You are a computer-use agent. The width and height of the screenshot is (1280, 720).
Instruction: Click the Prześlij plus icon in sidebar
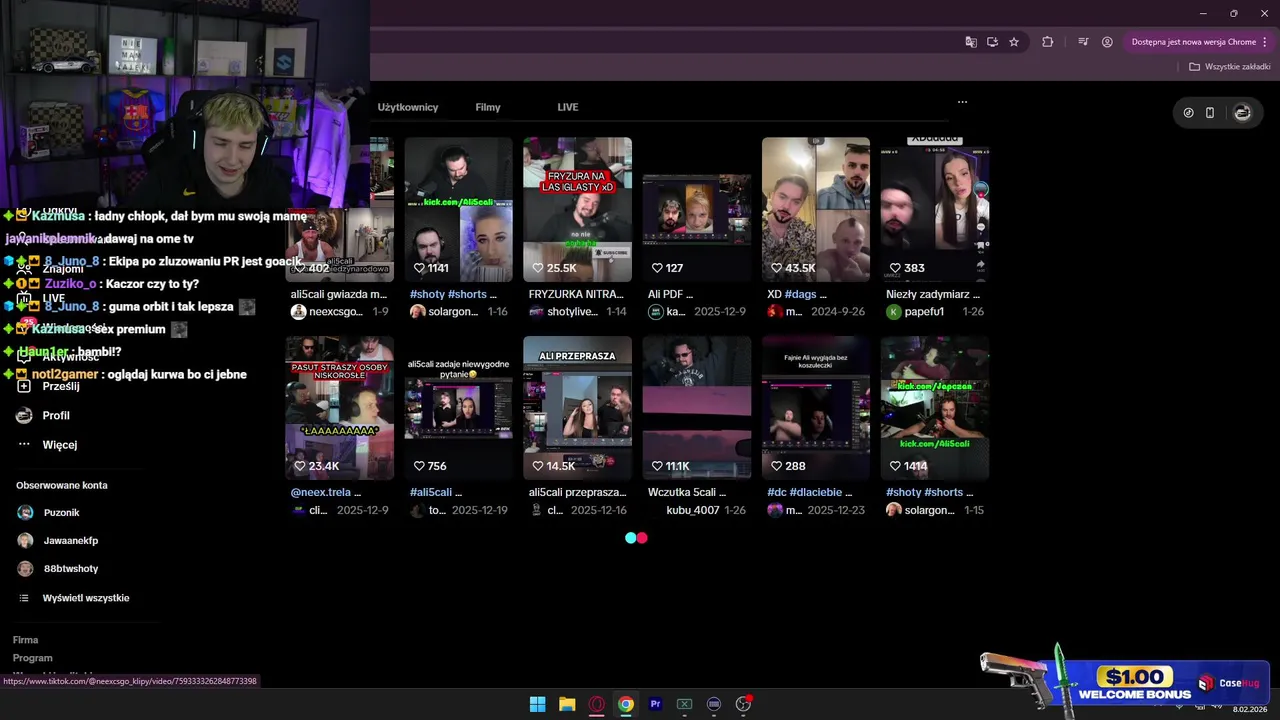pyautogui.click(x=24, y=386)
